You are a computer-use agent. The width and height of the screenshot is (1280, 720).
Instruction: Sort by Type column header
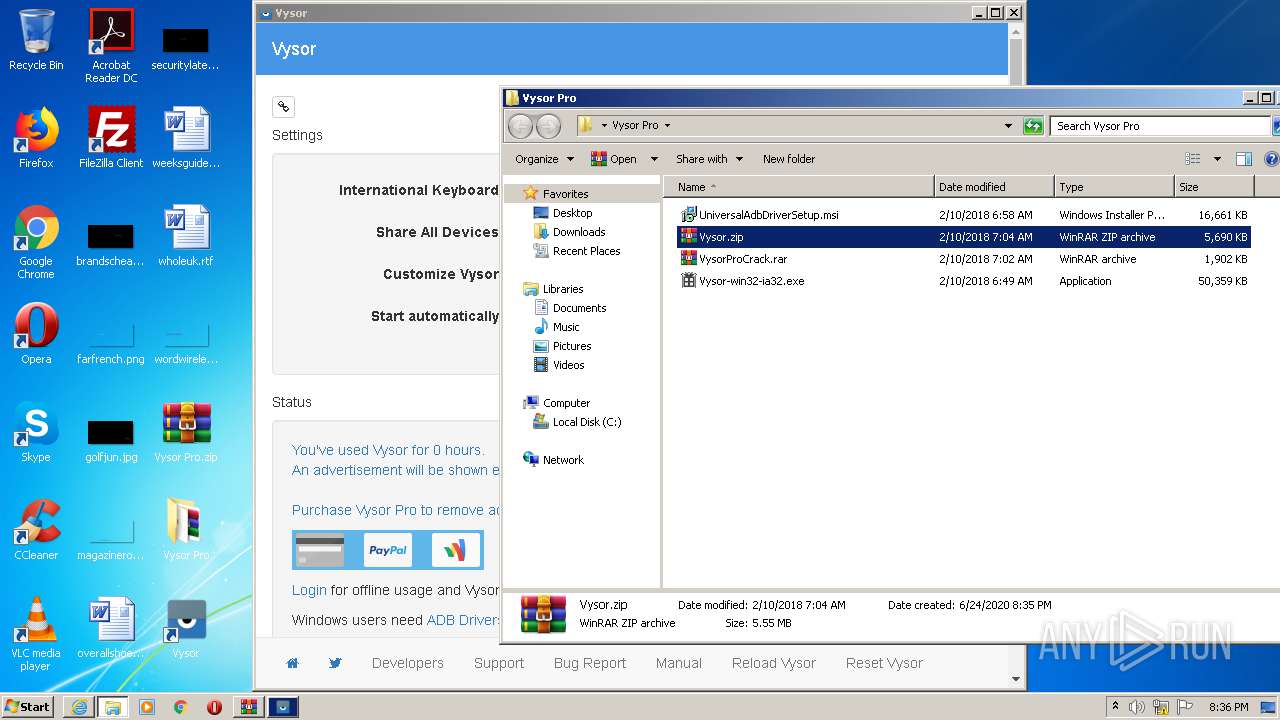pyautogui.click(x=1114, y=187)
